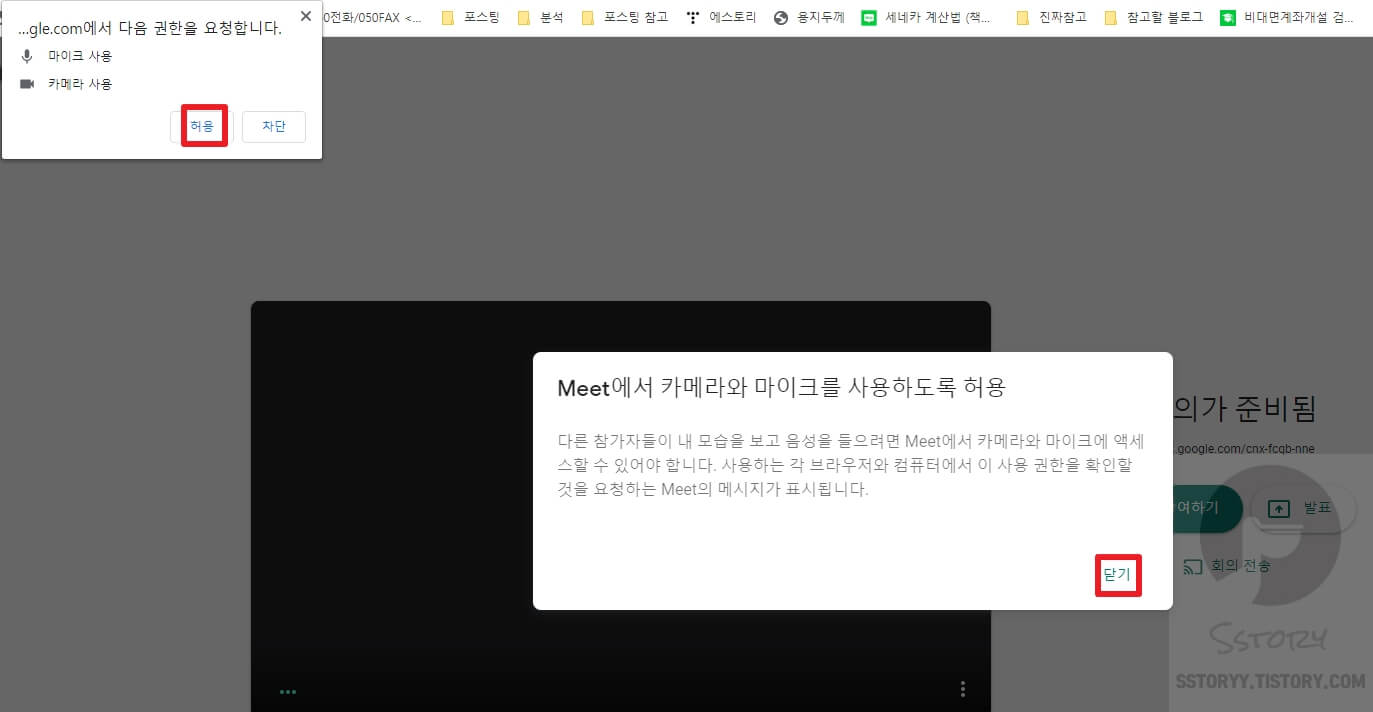
Task: Click the present-screen icon inside 발표 button
Action: point(1279,509)
